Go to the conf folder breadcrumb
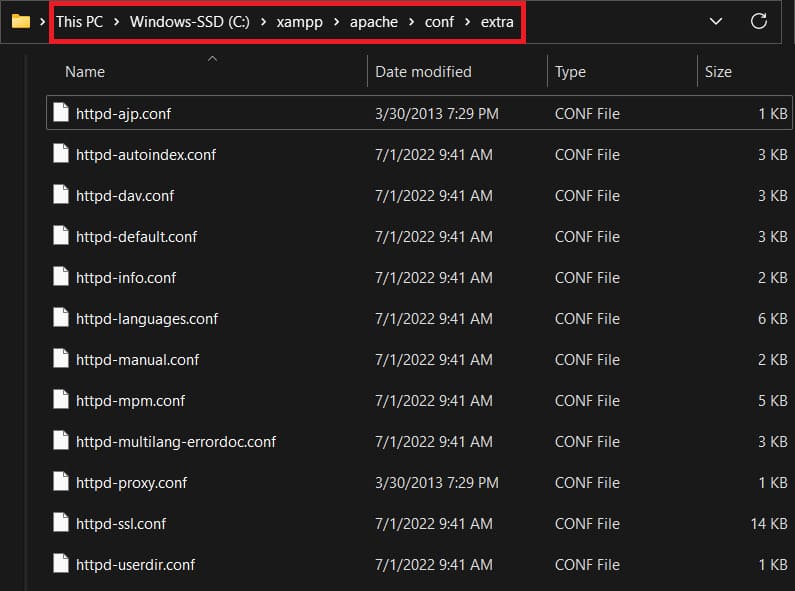This screenshot has width=795, height=591. pos(439,22)
